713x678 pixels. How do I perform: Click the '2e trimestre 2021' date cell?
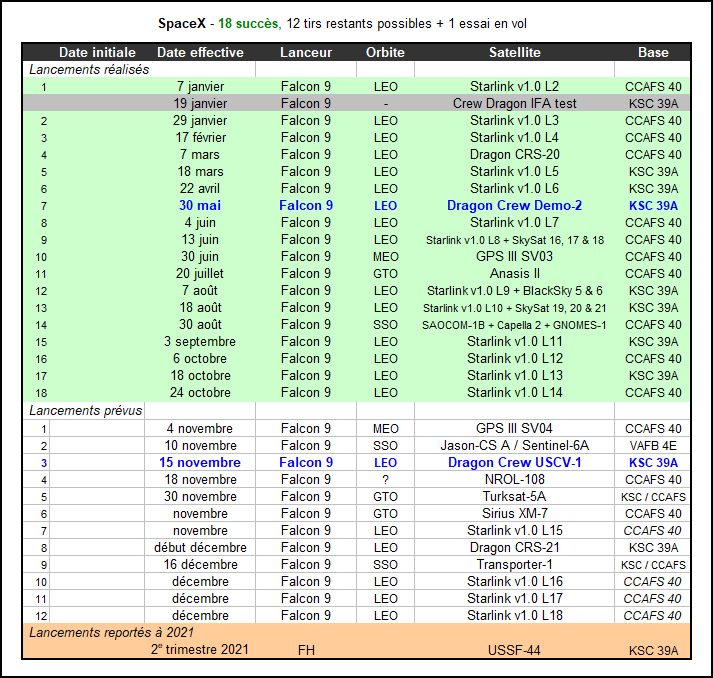(x=200, y=649)
